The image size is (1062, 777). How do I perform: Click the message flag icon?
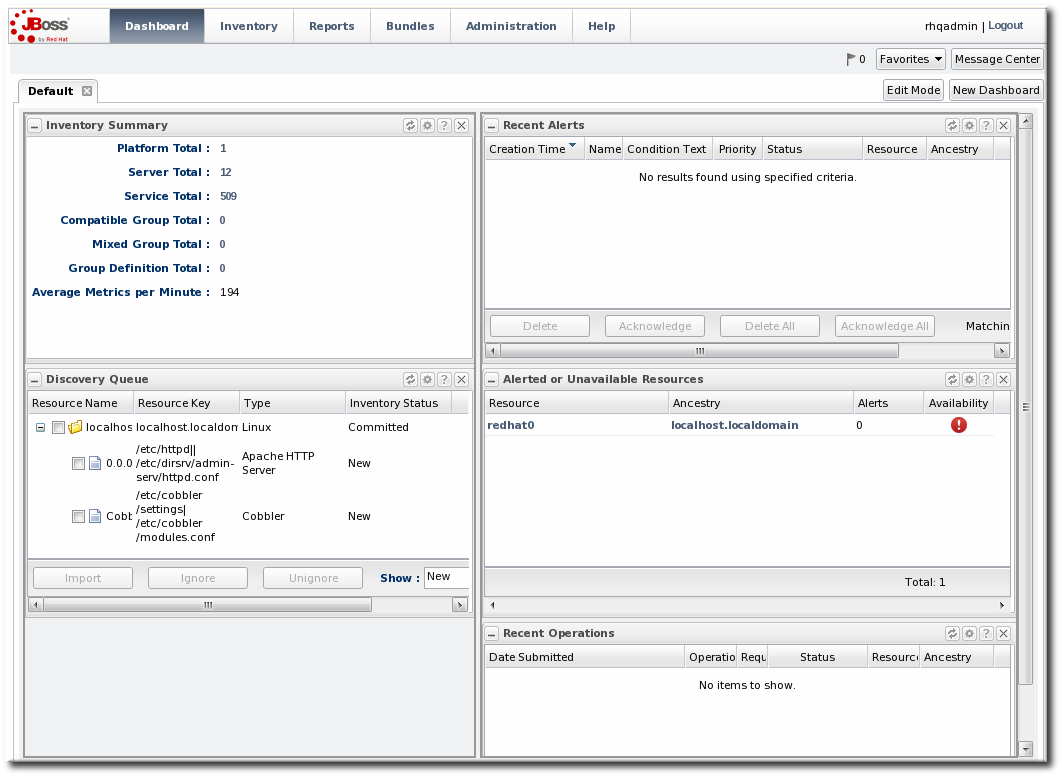[x=851, y=60]
